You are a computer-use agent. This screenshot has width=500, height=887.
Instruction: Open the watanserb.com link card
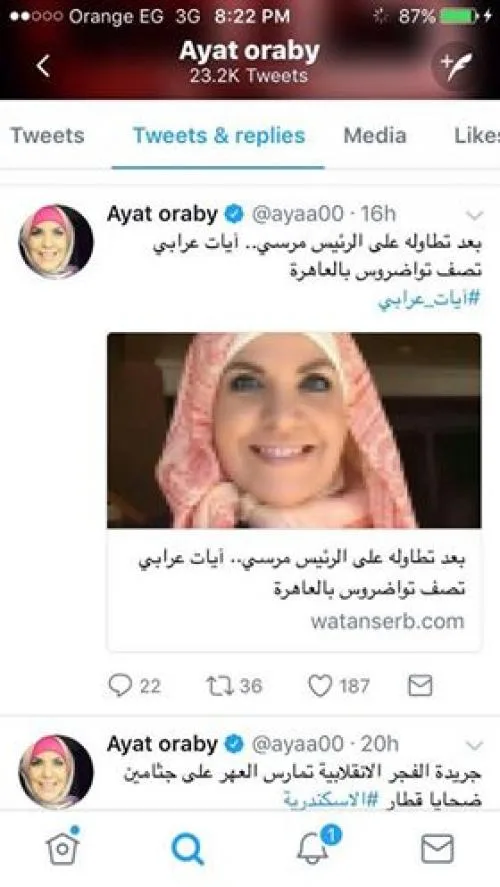coord(294,589)
